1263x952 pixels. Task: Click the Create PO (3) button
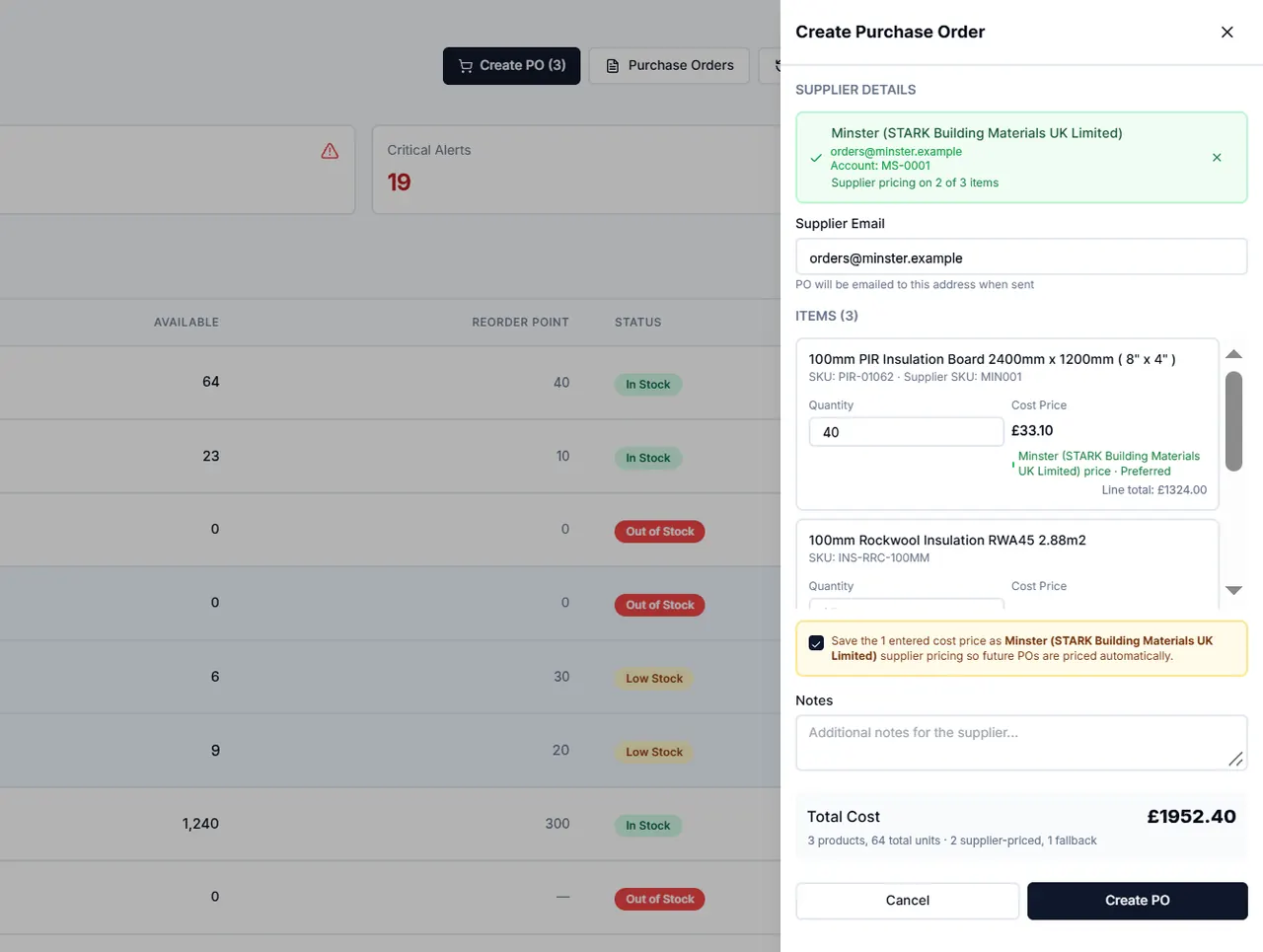click(x=511, y=66)
